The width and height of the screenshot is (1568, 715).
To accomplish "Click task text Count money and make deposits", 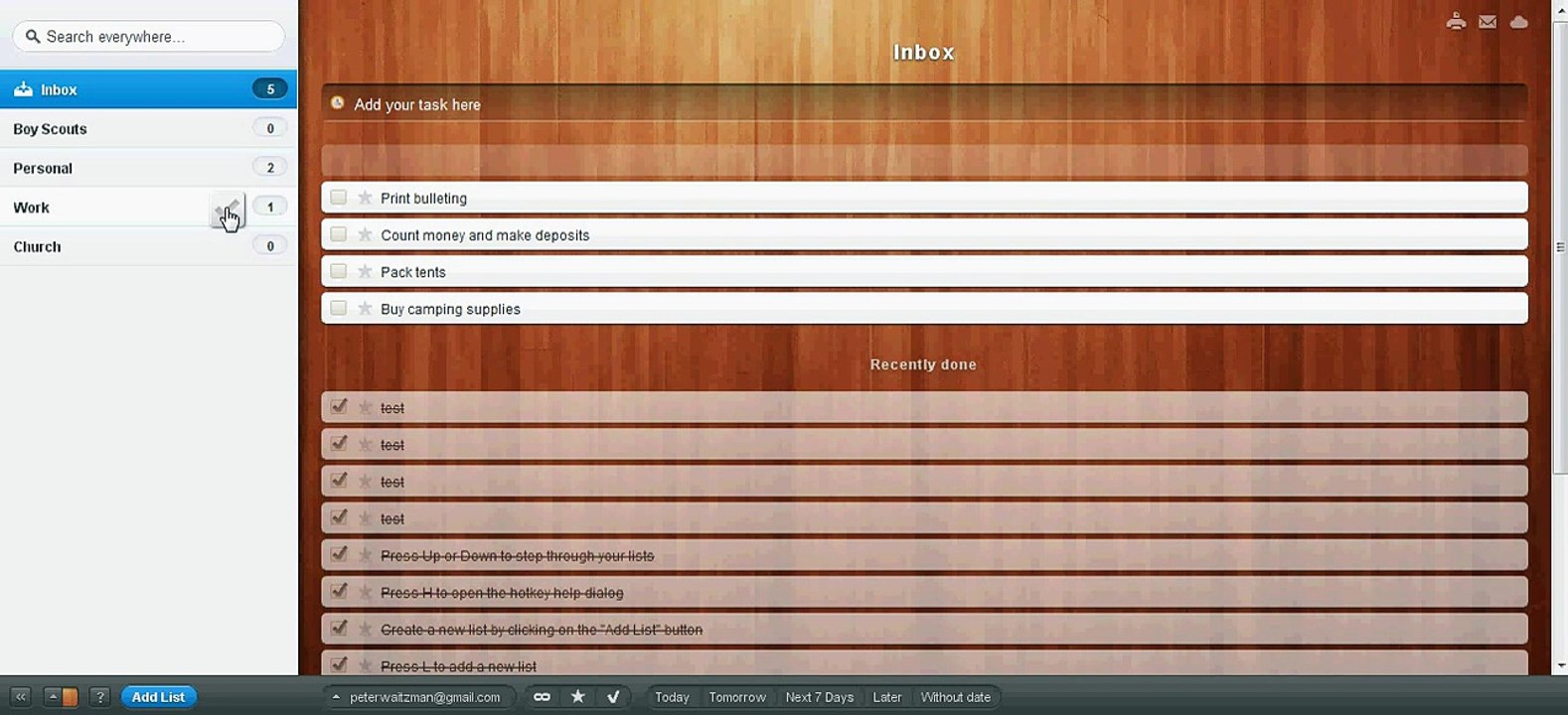I will 485,235.
